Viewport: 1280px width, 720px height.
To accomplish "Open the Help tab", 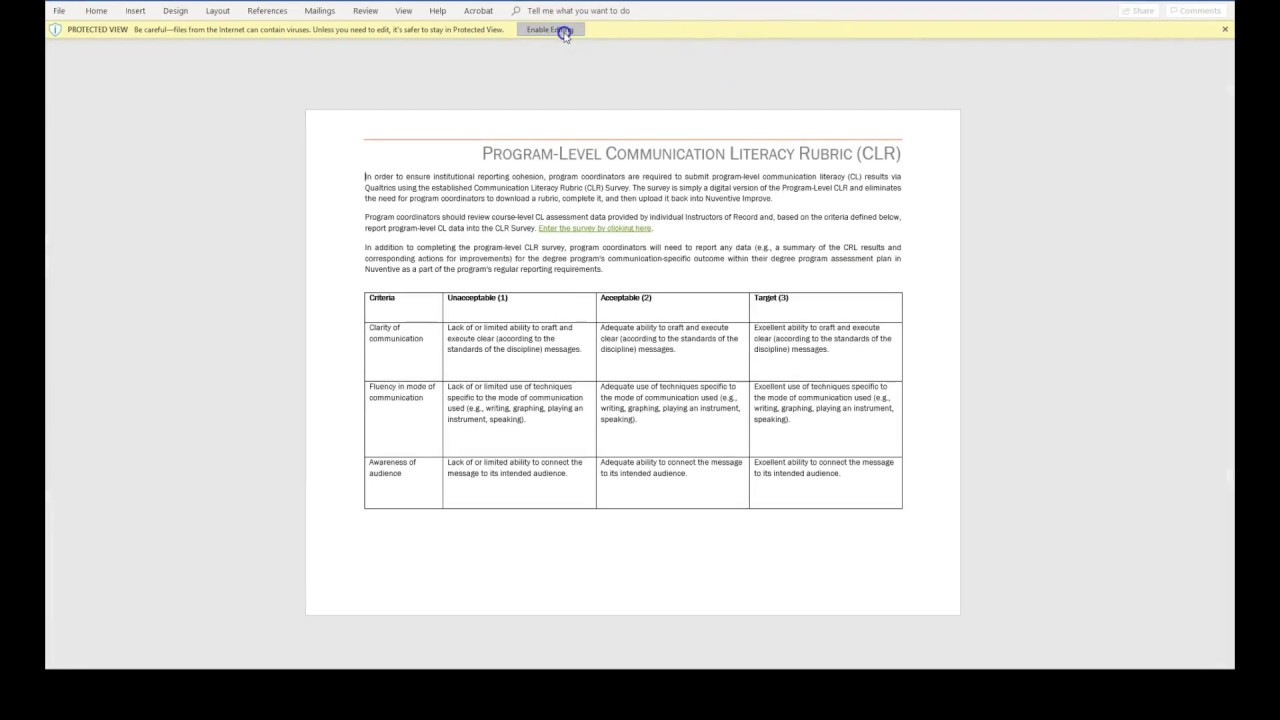I will coord(437,11).
